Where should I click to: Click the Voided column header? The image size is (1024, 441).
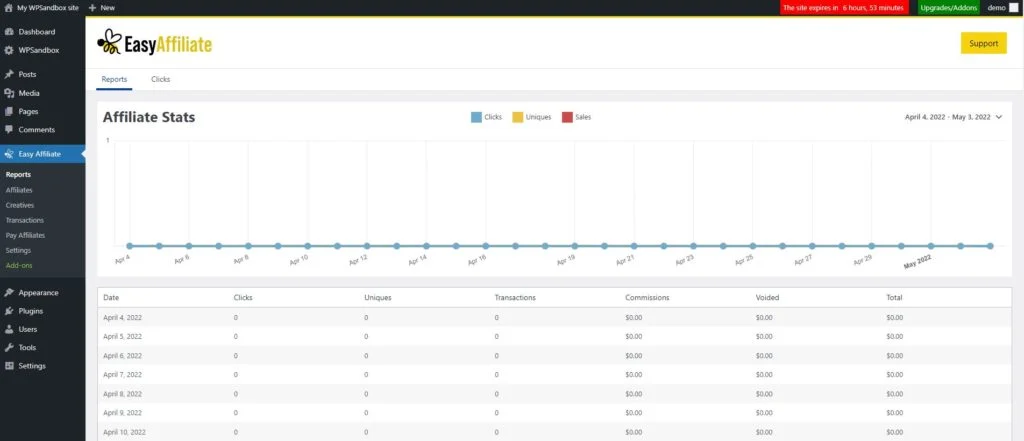[x=767, y=297]
